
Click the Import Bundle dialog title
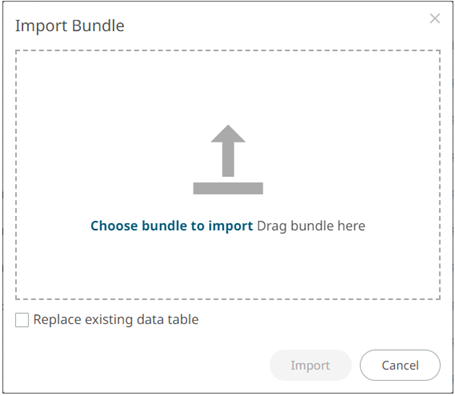(70, 26)
